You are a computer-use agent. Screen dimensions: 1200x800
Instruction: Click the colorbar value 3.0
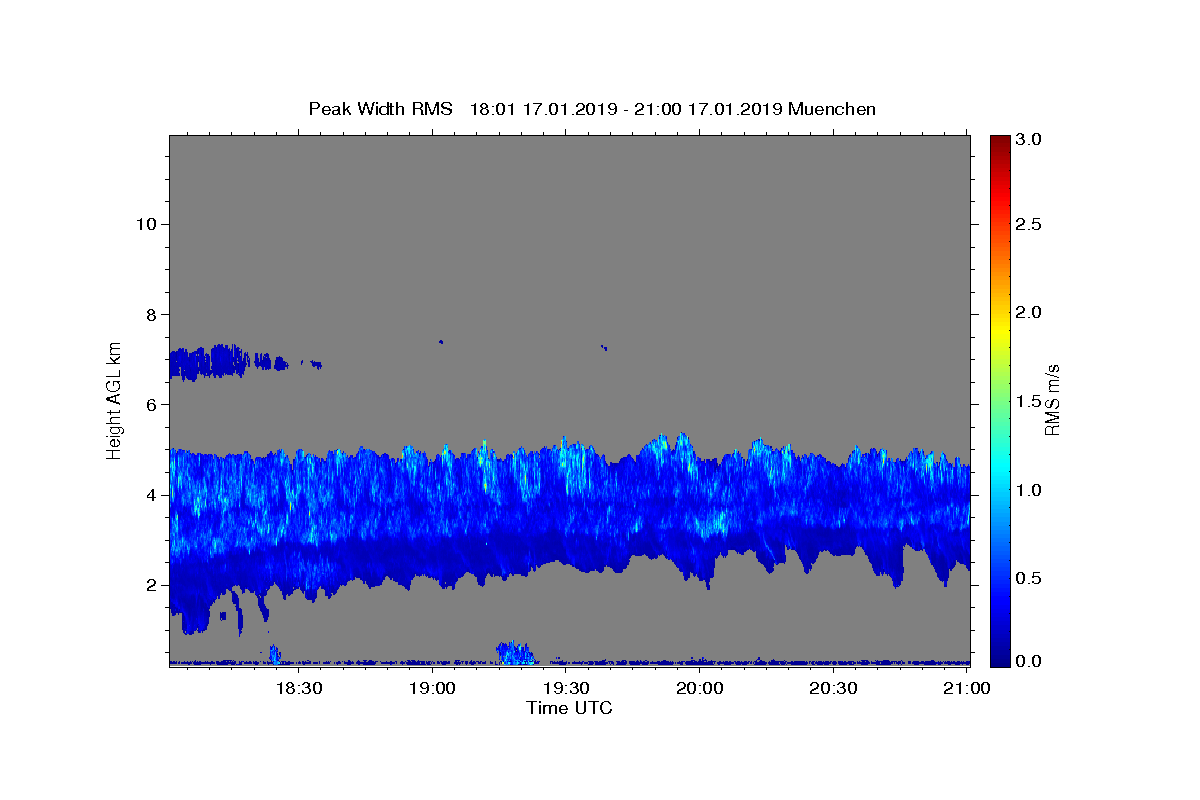(x=1031, y=139)
